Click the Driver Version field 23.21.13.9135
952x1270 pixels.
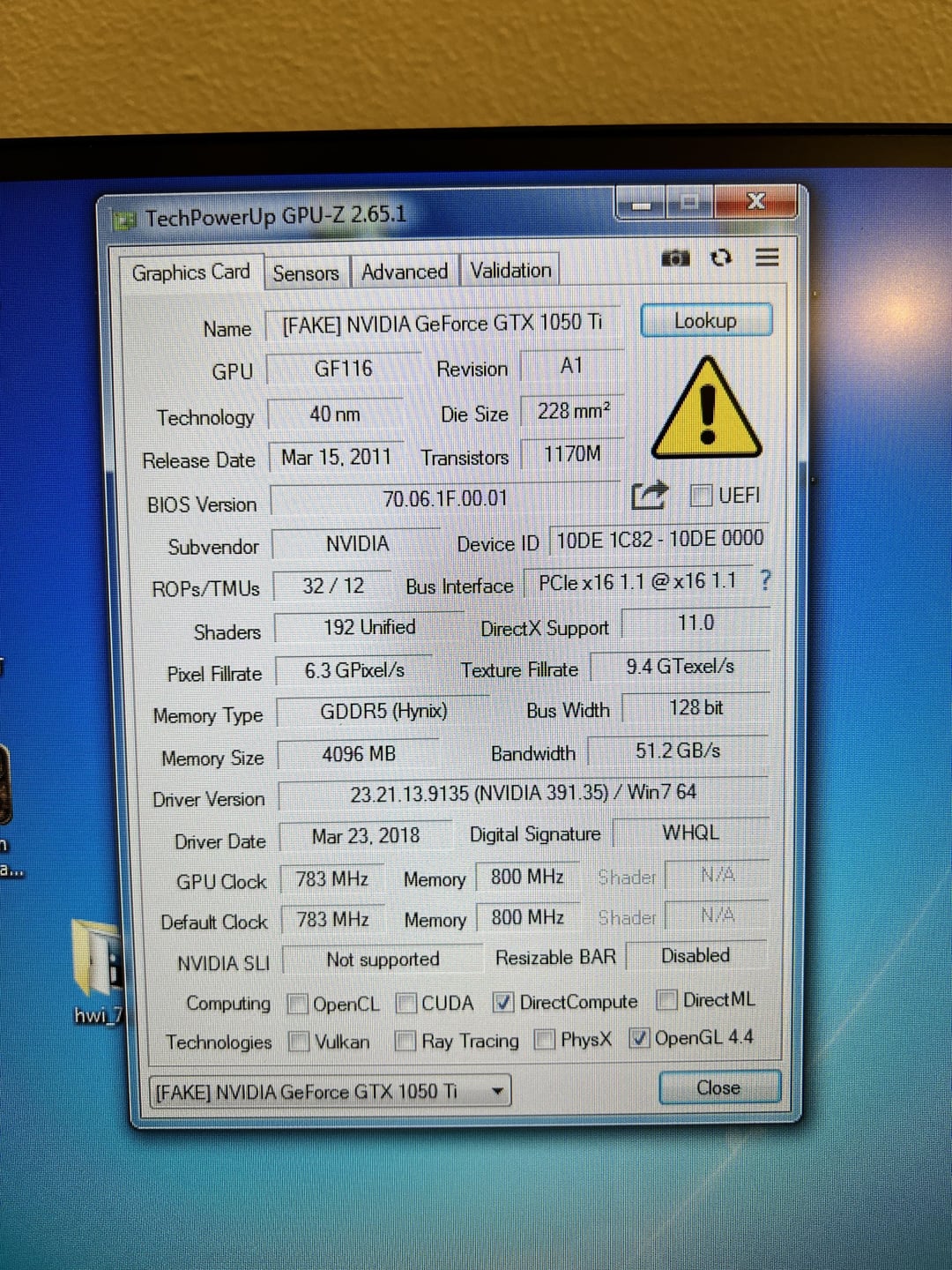(524, 794)
